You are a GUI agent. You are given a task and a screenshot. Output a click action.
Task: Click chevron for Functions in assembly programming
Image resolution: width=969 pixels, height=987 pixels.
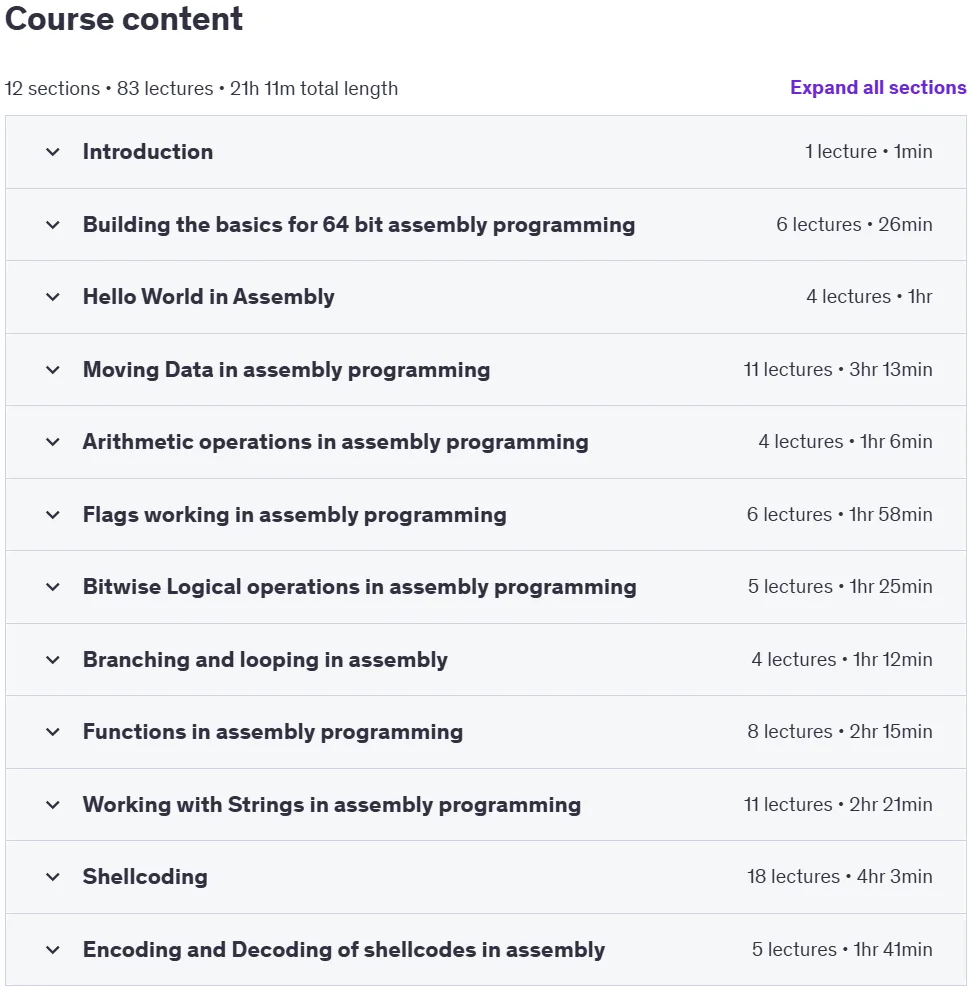(53, 732)
